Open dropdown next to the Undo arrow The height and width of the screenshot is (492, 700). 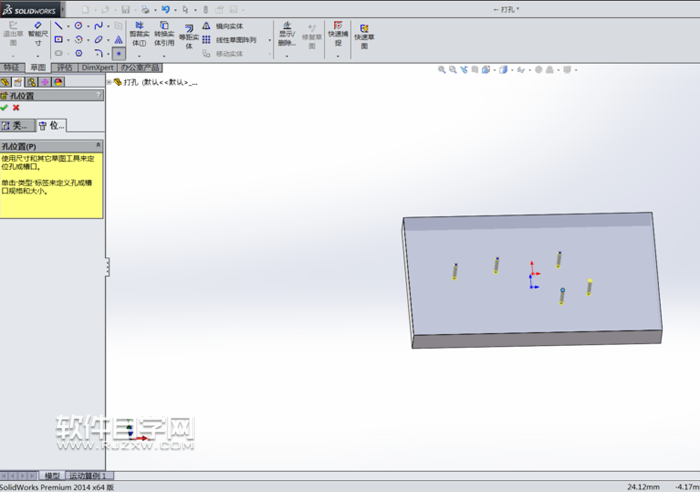coord(175,9)
